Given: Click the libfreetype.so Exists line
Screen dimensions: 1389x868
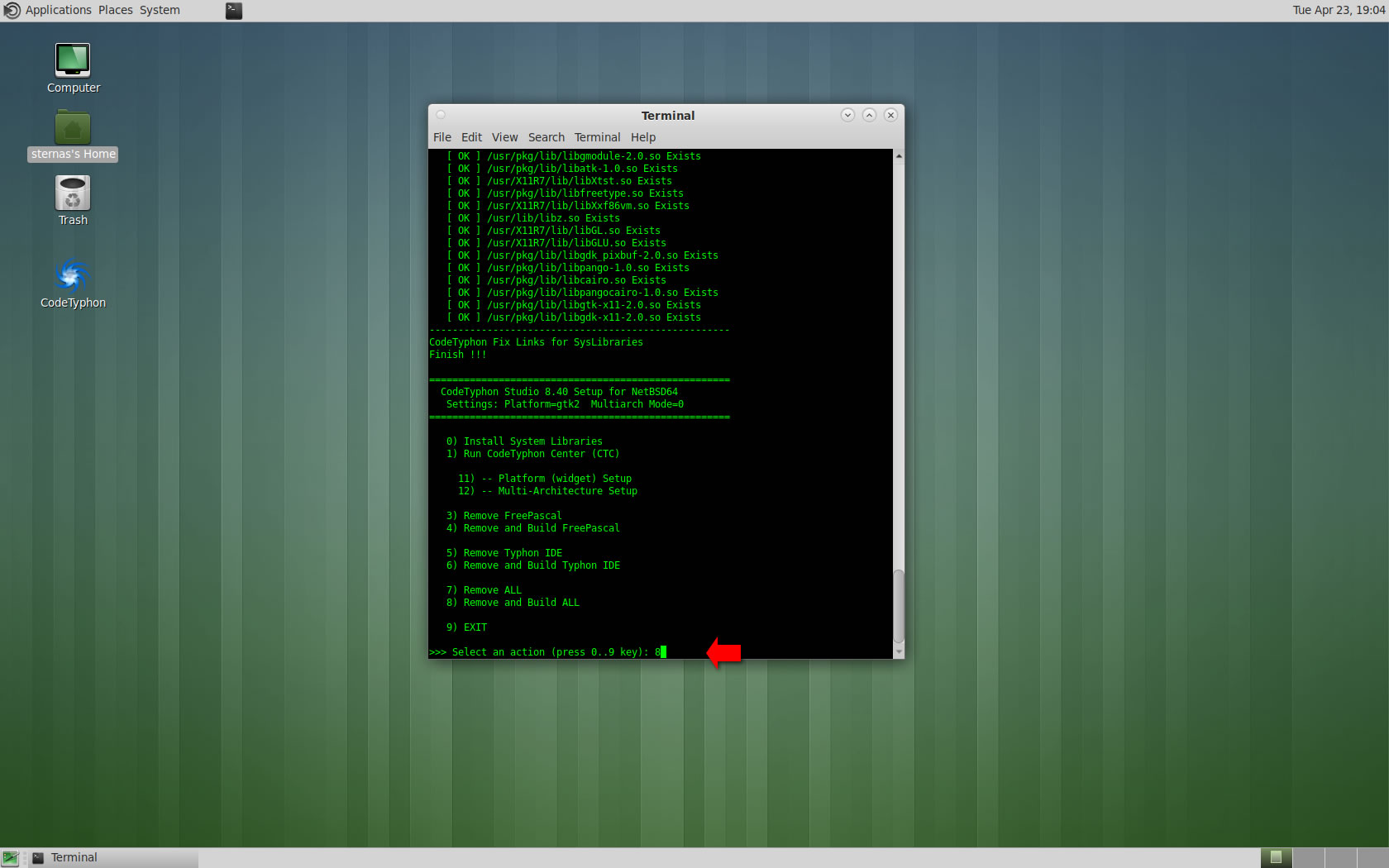Looking at the screenshot, I should coord(565,193).
